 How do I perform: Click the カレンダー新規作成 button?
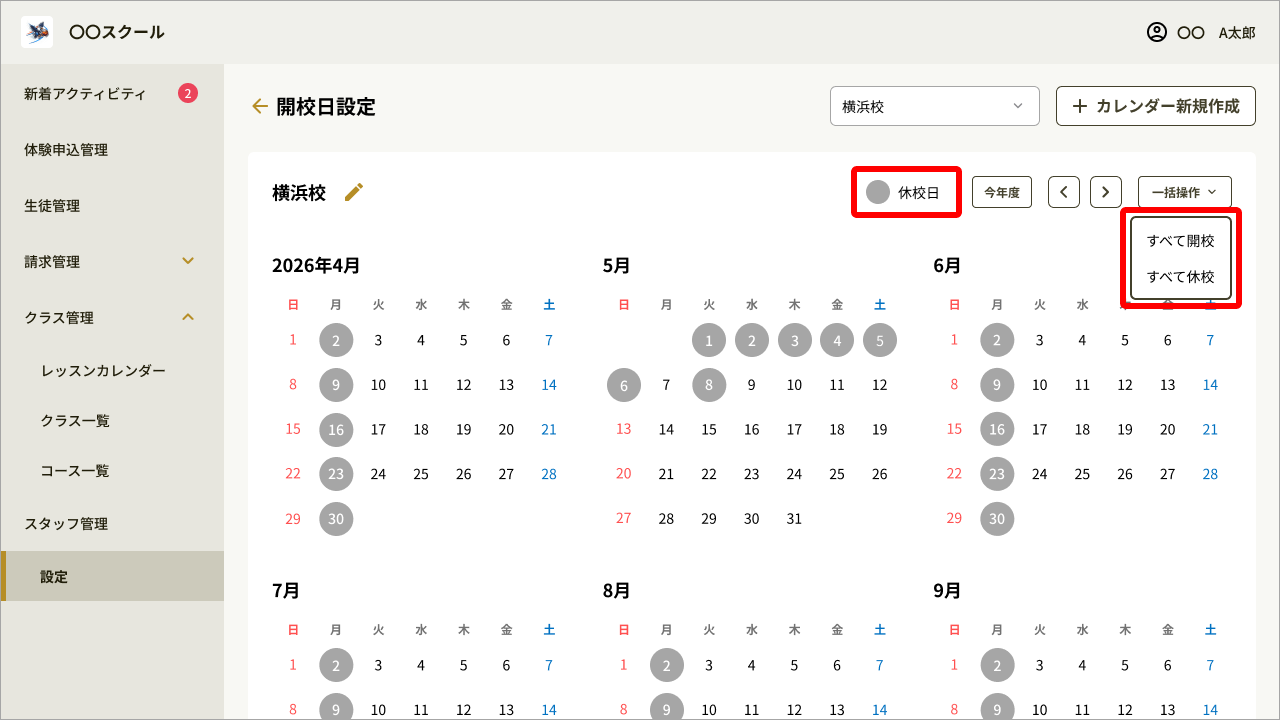coord(1155,106)
